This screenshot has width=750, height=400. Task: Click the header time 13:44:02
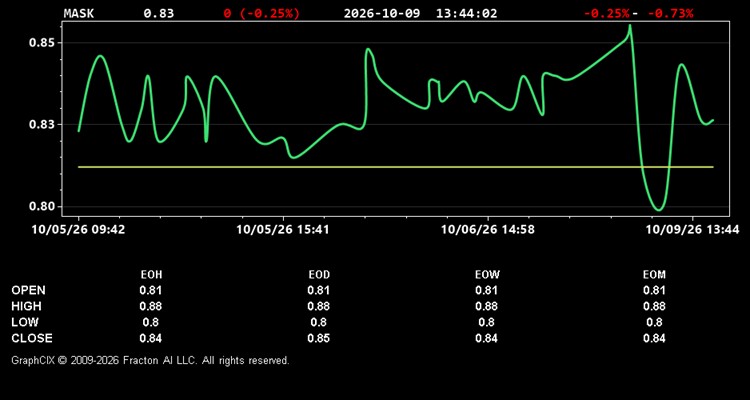coord(466,13)
